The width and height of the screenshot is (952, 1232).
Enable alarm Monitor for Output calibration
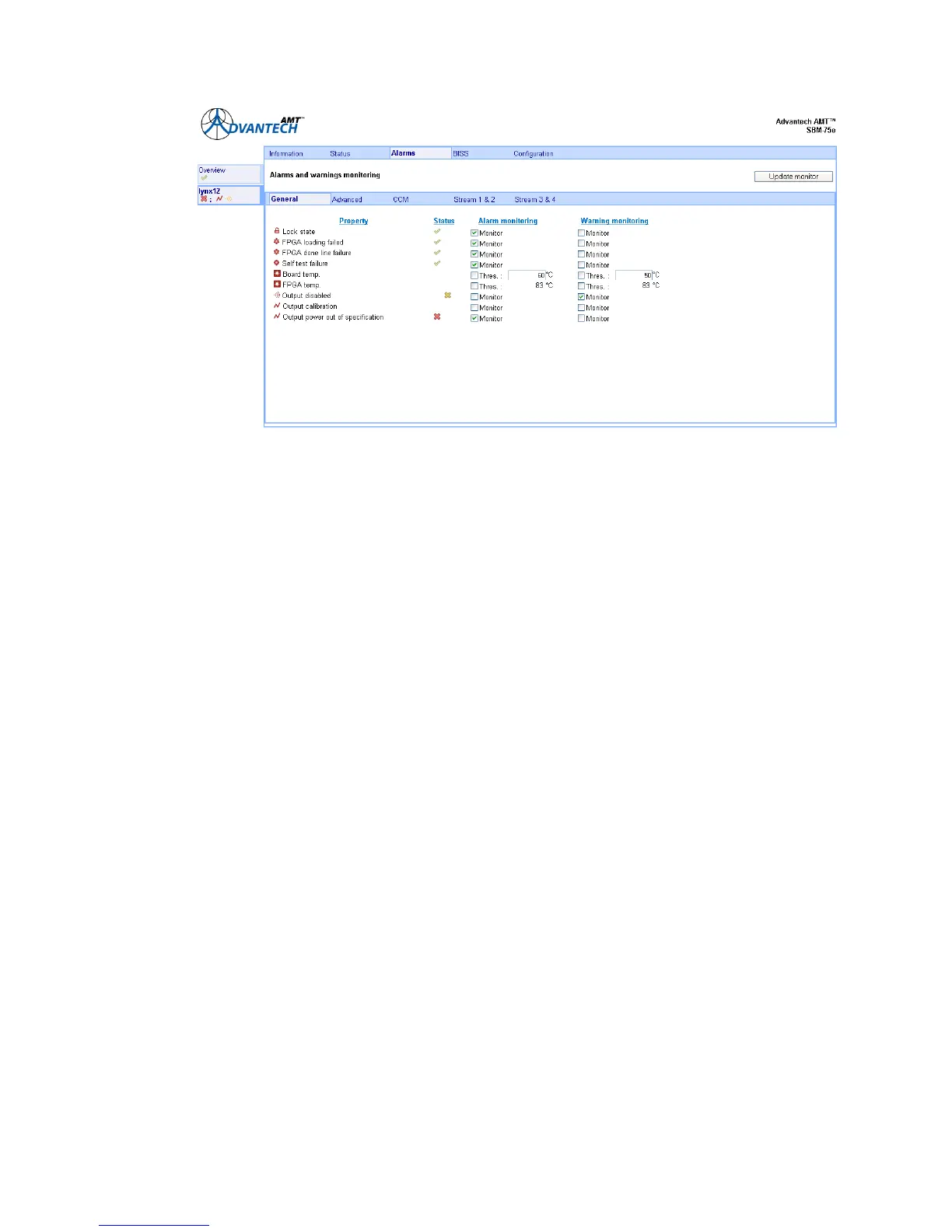[x=474, y=307]
